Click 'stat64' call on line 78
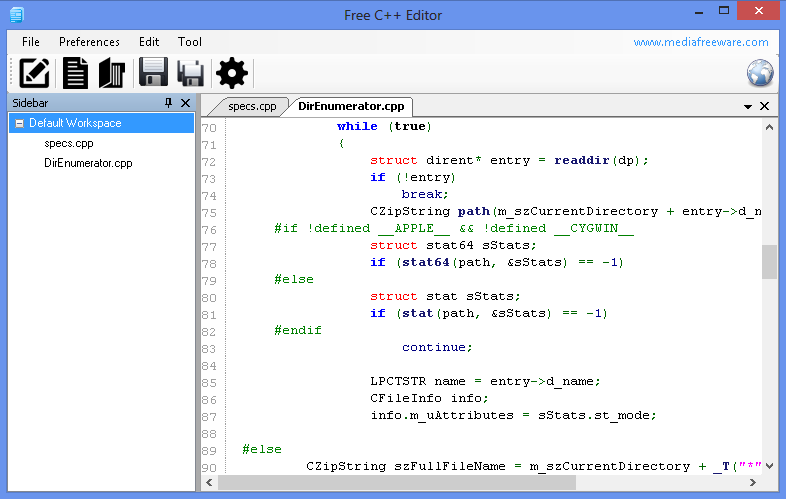This screenshot has height=499, width=786. (426, 262)
